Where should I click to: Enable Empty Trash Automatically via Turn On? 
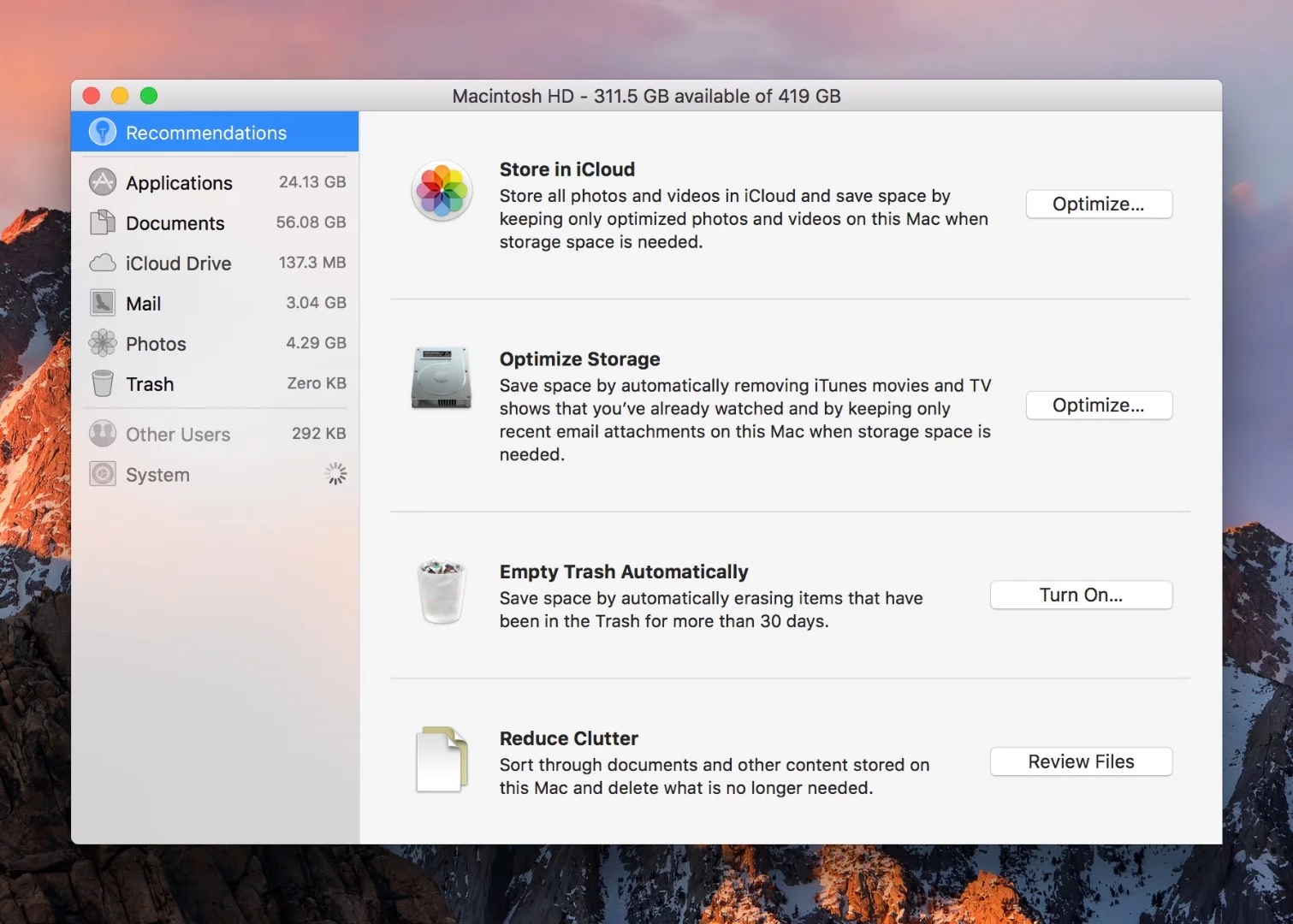1081,595
